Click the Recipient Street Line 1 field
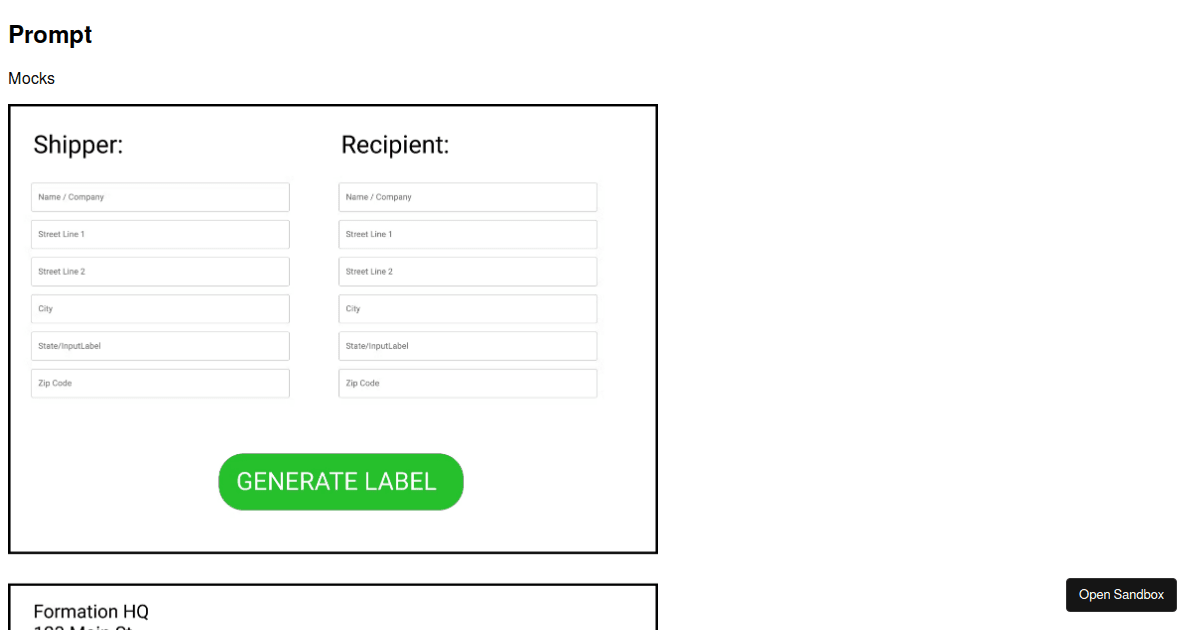The height and width of the screenshot is (630, 1200). tap(467, 234)
